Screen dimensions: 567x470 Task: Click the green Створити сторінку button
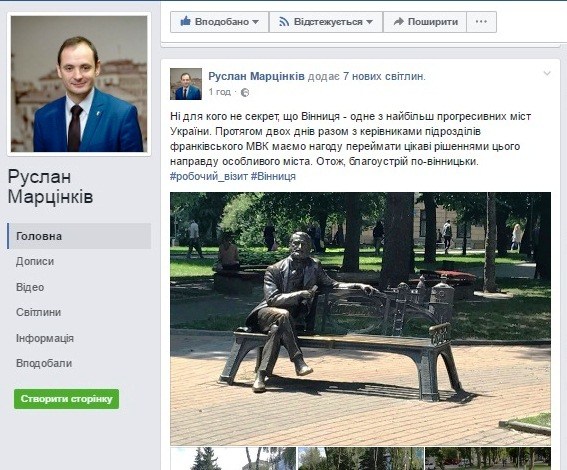[x=67, y=399]
